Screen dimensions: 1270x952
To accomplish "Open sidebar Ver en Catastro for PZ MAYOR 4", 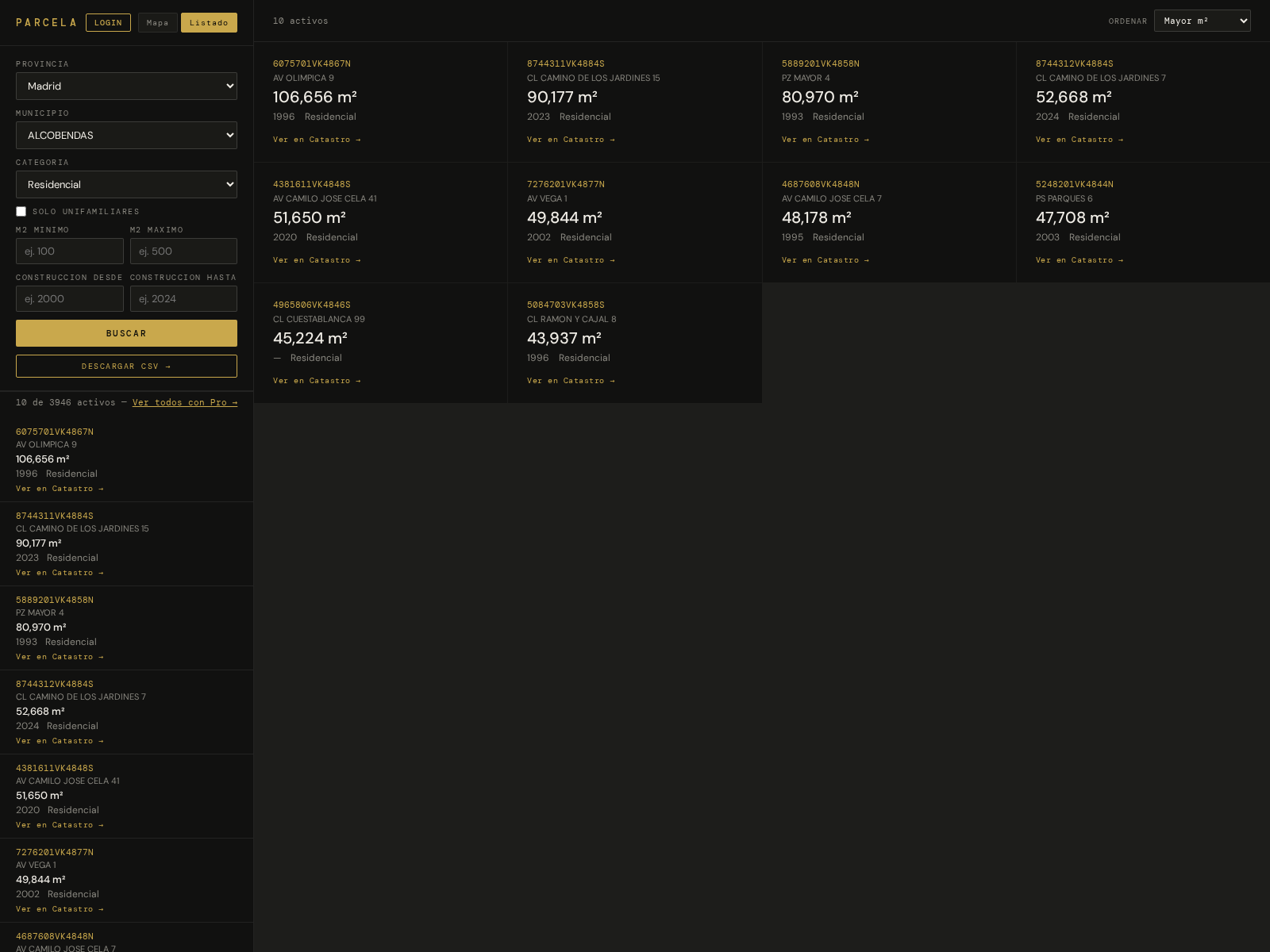I will (x=60, y=657).
